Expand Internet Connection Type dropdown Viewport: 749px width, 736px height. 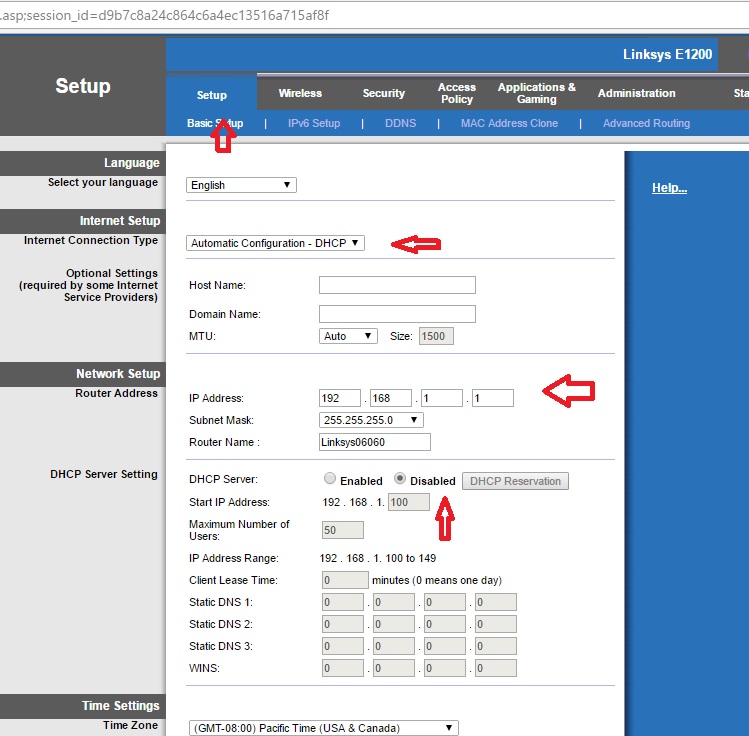point(275,243)
